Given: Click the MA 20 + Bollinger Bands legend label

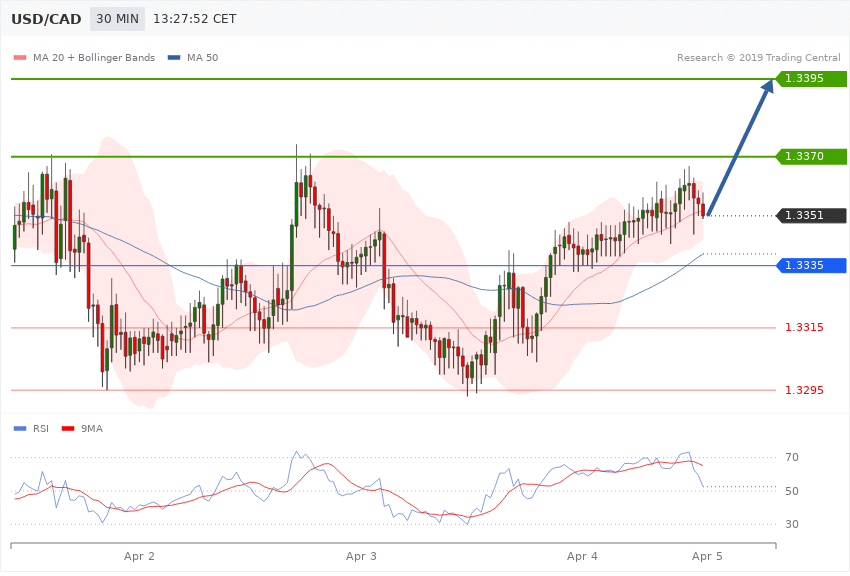Looking at the screenshot, I should pyautogui.click(x=94, y=57).
